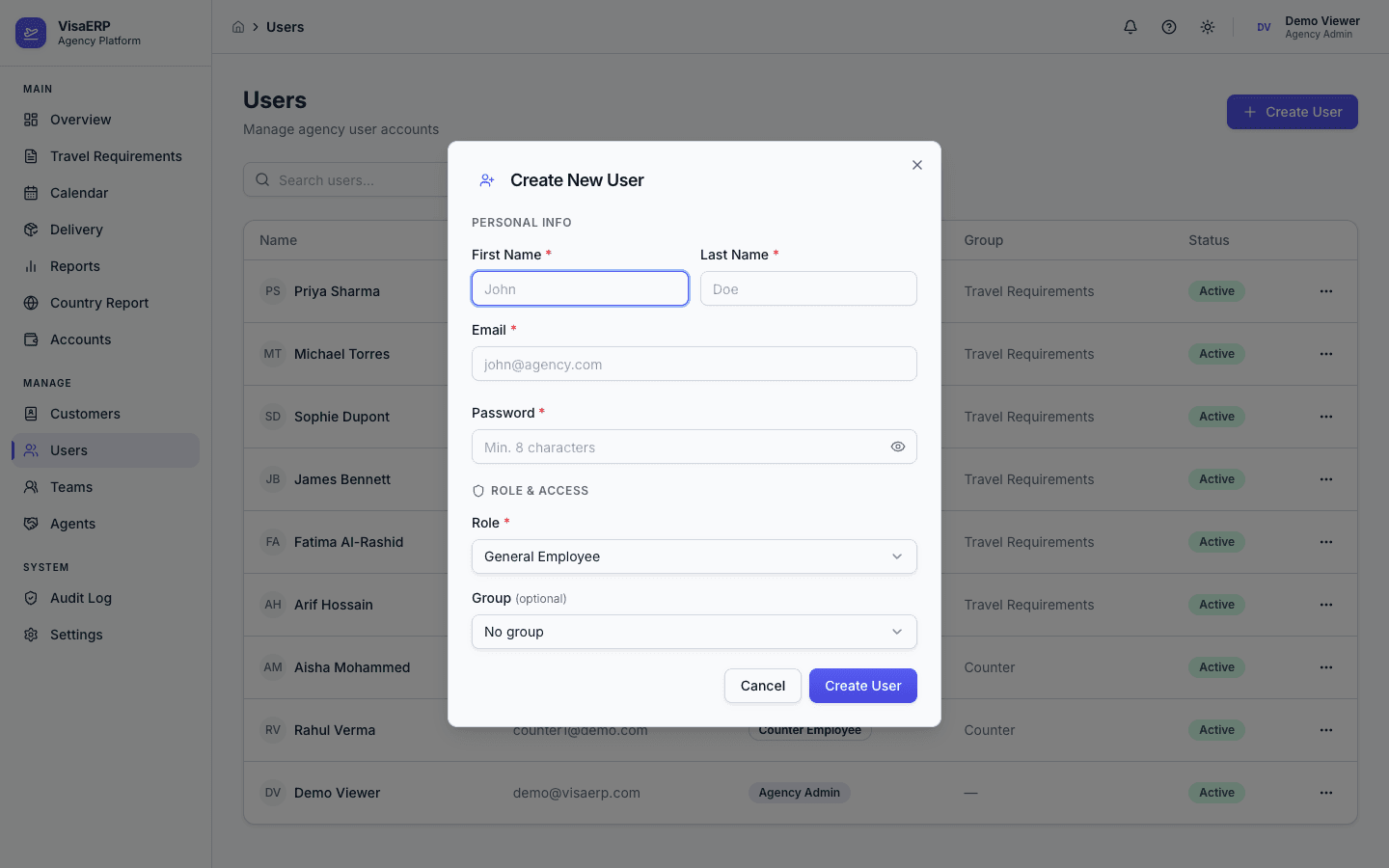Click the Create User submit button

click(x=862, y=686)
